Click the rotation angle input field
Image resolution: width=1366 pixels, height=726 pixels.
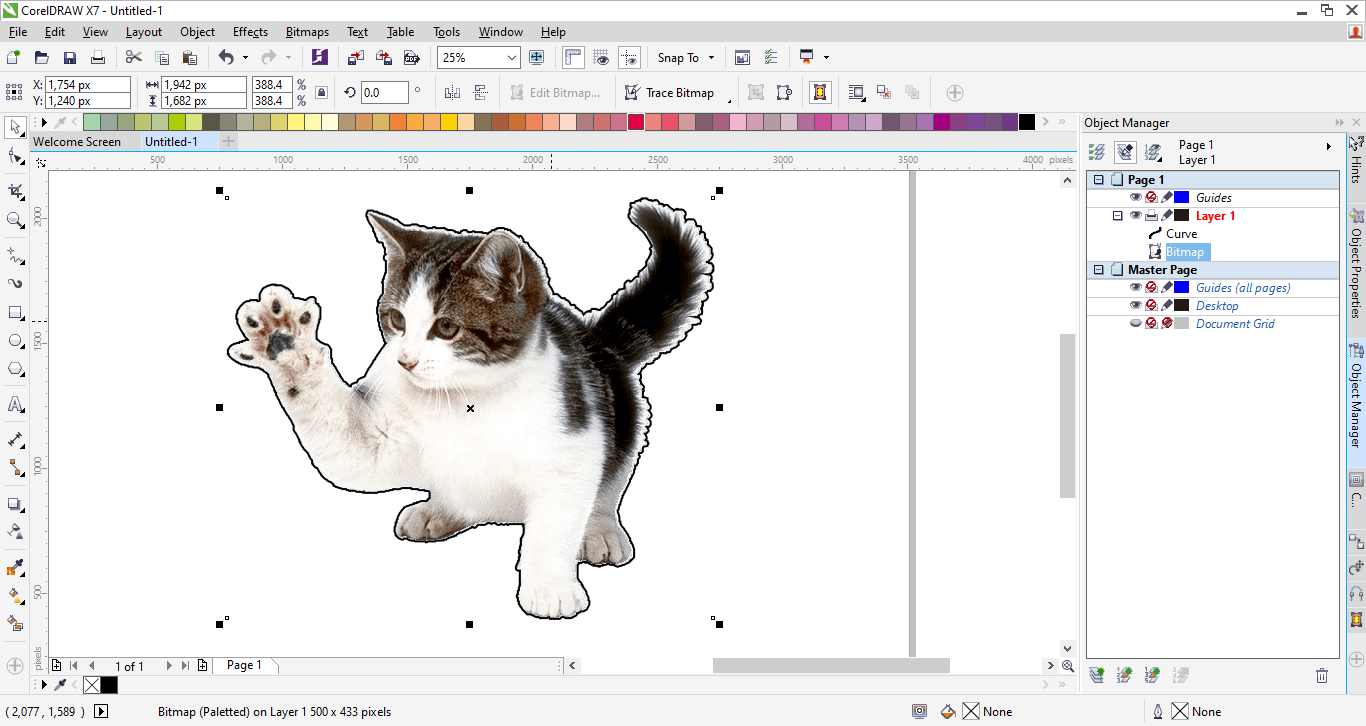pyautogui.click(x=384, y=92)
